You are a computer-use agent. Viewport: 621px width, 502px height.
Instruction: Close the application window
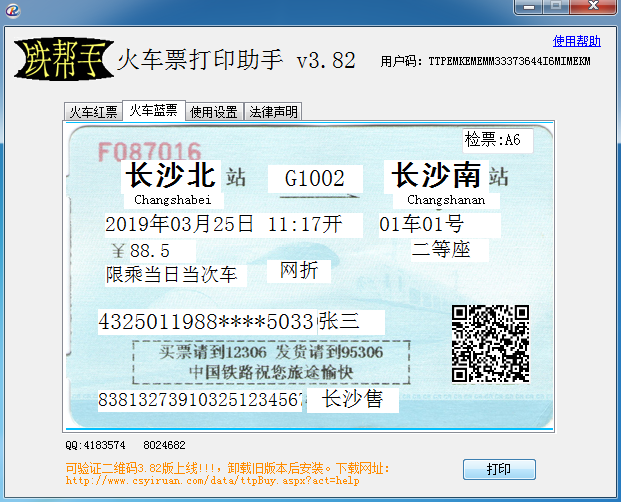click(x=593, y=6)
